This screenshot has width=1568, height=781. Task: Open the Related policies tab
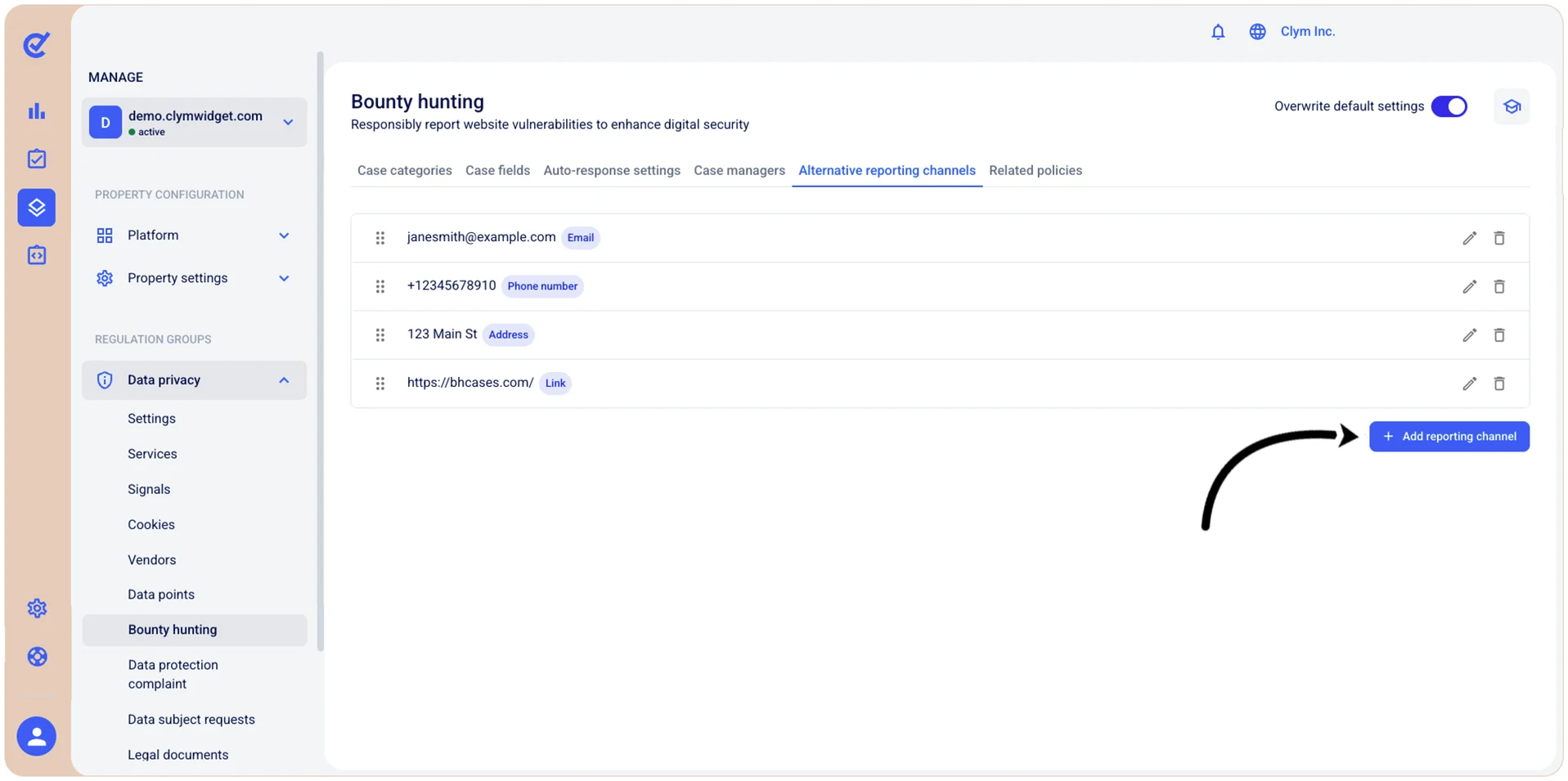(1036, 170)
